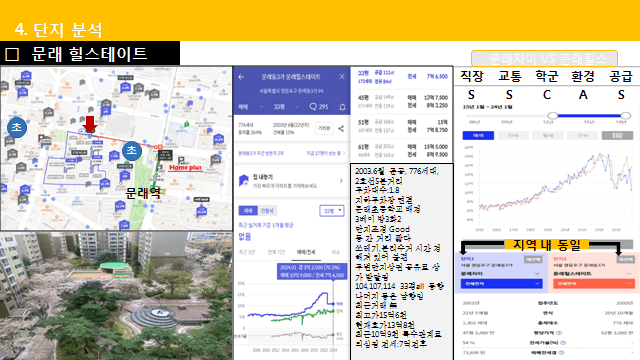Image resolution: width=640 pixels, height=360 pixels.
Task: Open the 지금 27명이 보는 중 link
Action: (x=326, y=153)
